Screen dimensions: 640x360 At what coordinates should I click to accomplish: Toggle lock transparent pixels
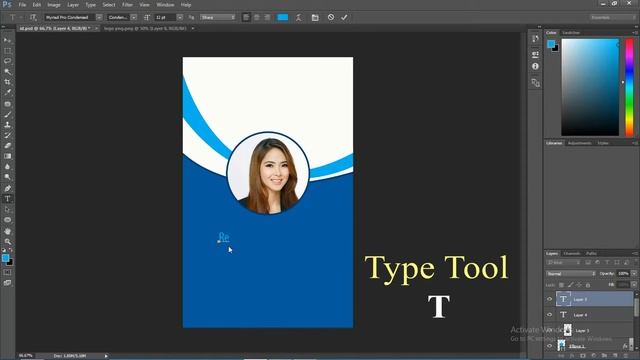[562, 284]
